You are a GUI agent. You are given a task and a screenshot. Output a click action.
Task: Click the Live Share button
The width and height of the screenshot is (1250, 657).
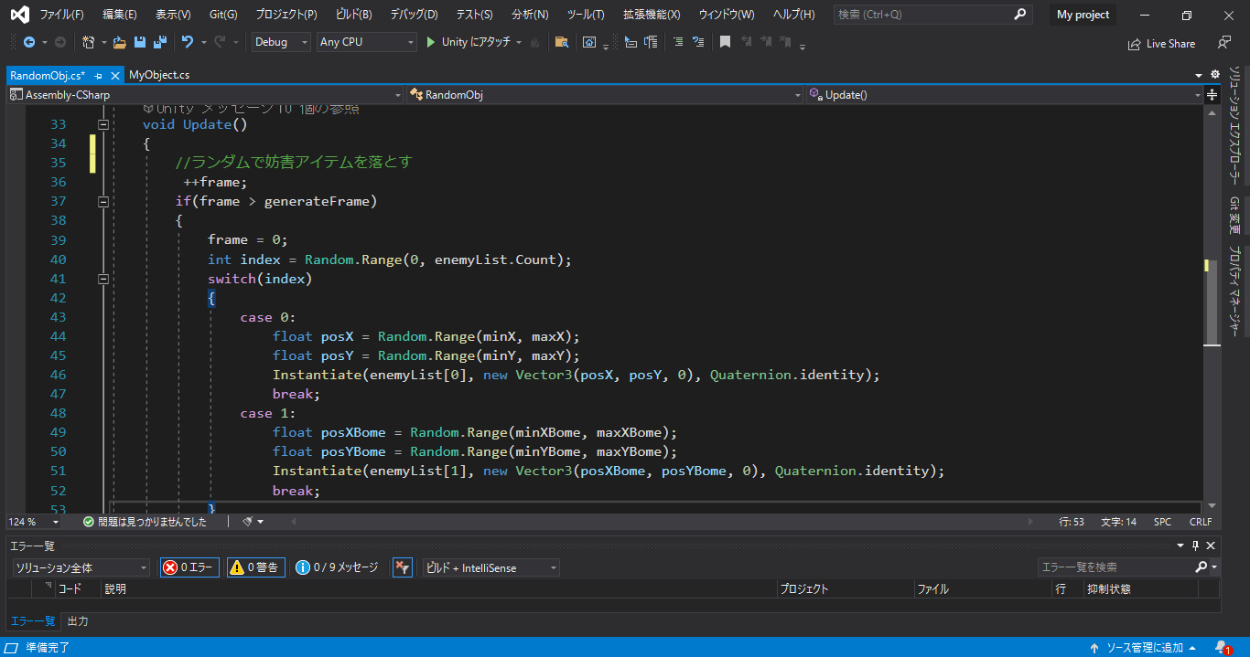(x=1161, y=43)
